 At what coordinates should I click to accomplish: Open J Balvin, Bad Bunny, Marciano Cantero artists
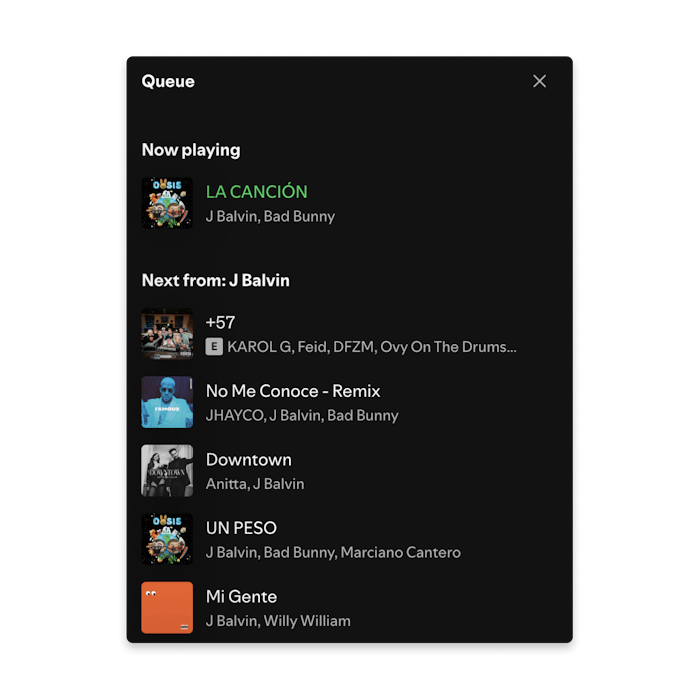(x=333, y=553)
